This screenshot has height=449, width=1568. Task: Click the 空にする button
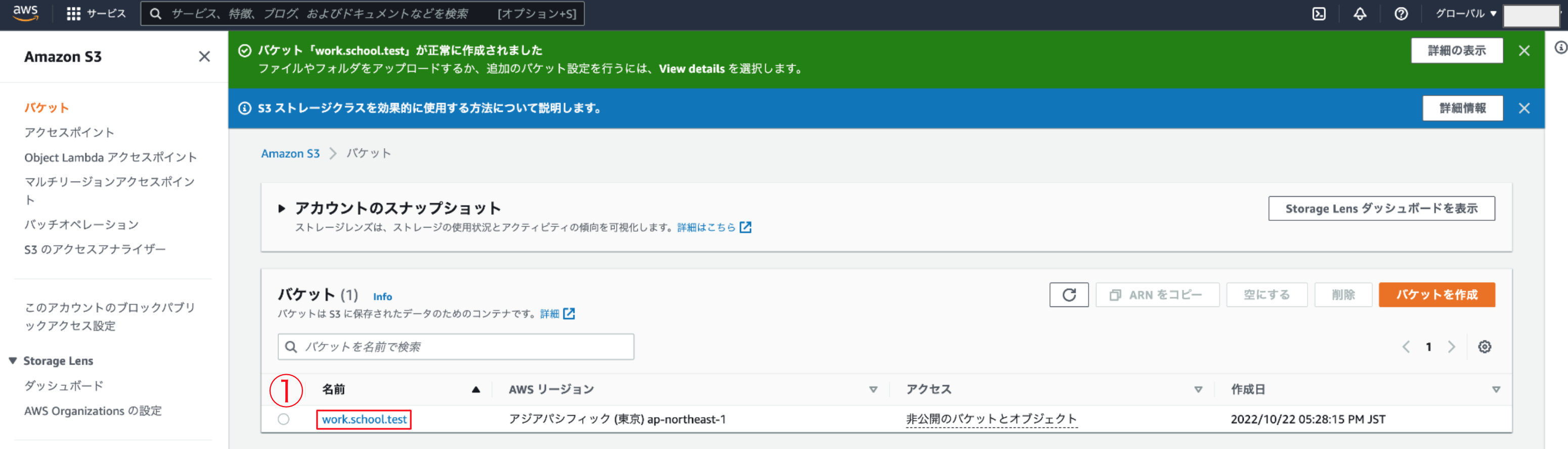coord(1267,295)
